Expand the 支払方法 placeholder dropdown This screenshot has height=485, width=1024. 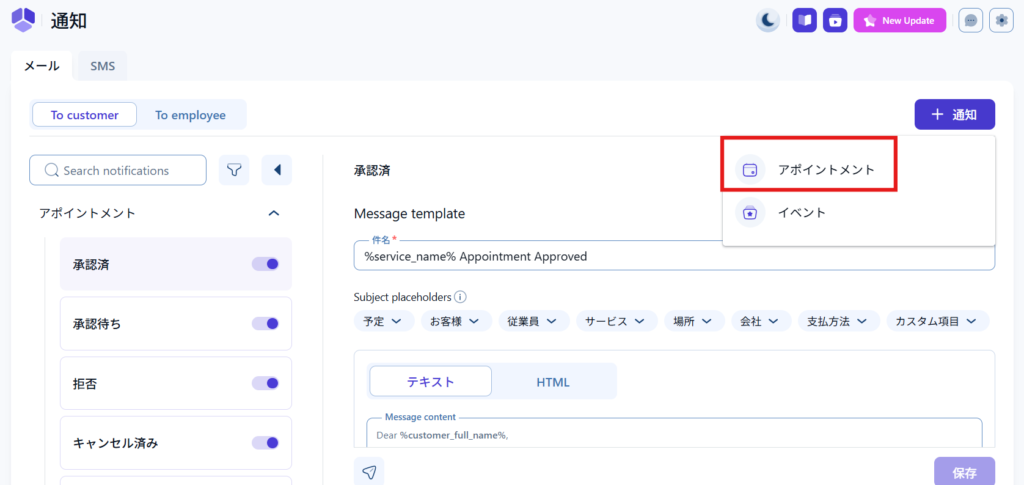click(837, 321)
